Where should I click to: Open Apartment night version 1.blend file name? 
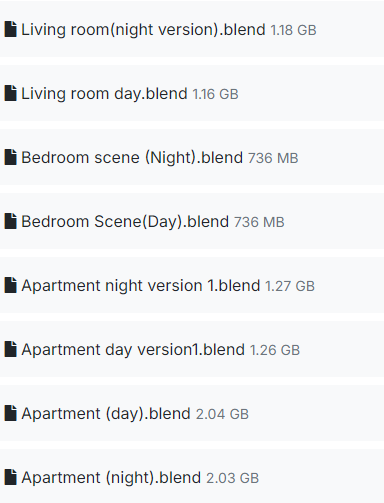pos(141,286)
